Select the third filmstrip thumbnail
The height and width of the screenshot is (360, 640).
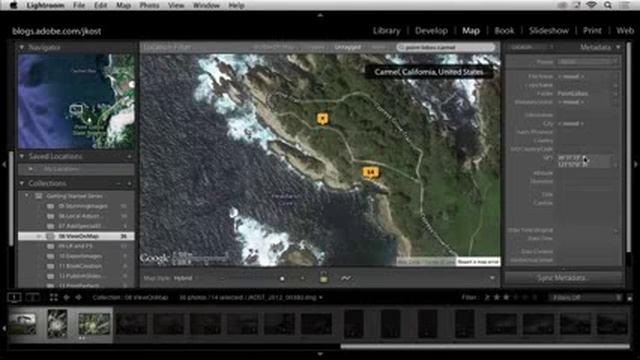tap(94, 324)
